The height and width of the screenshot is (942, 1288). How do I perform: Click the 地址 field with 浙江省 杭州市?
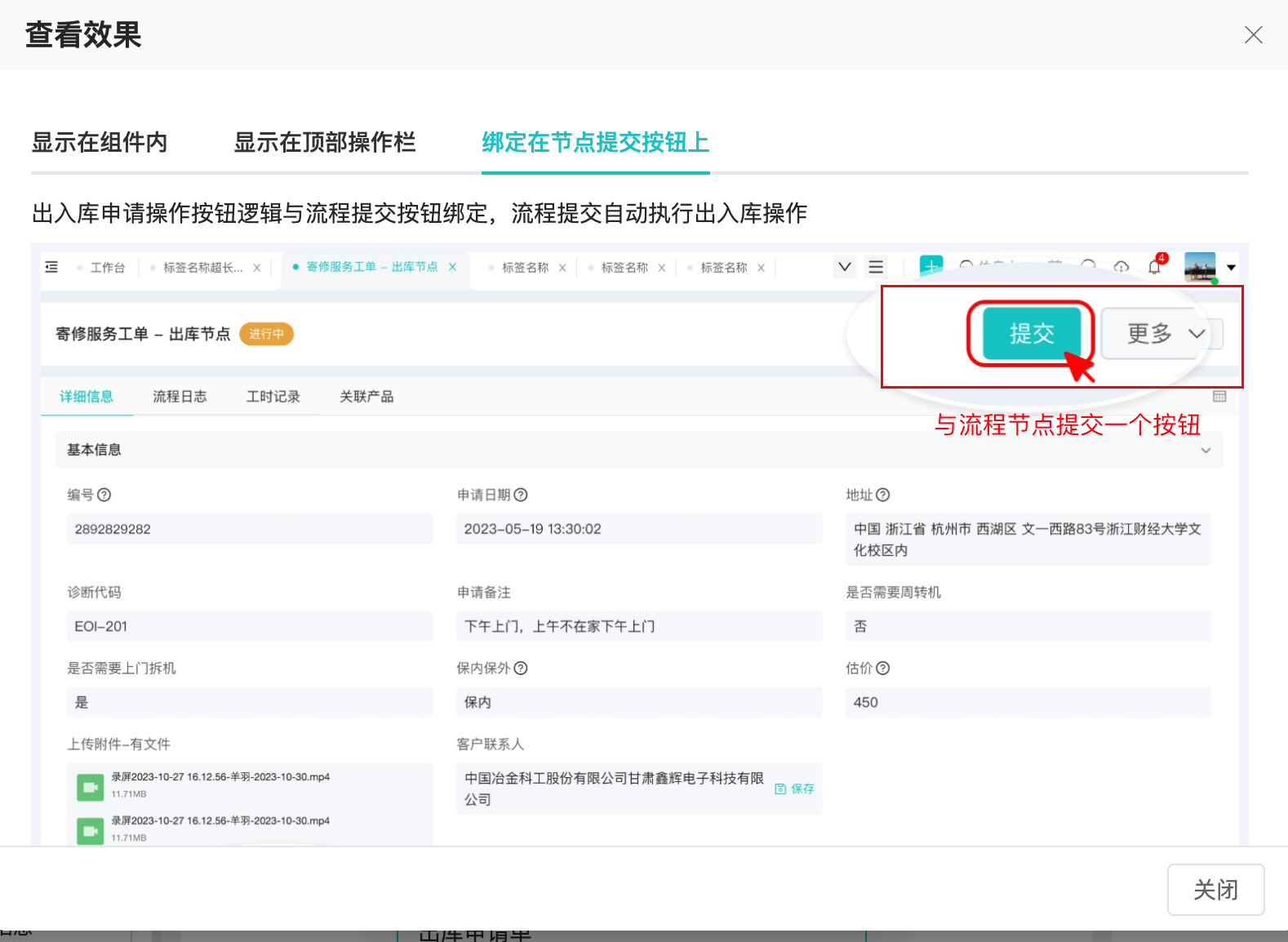pos(1028,540)
